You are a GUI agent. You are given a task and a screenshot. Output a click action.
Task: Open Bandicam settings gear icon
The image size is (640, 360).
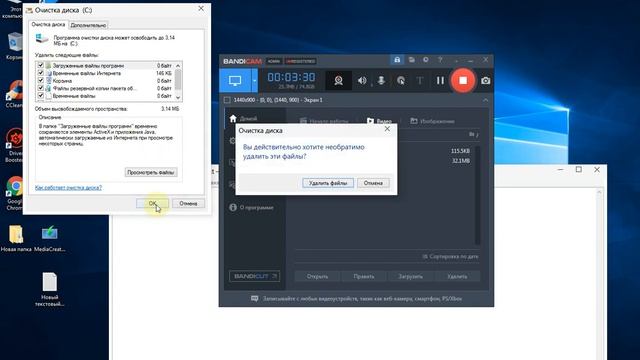click(x=426, y=60)
